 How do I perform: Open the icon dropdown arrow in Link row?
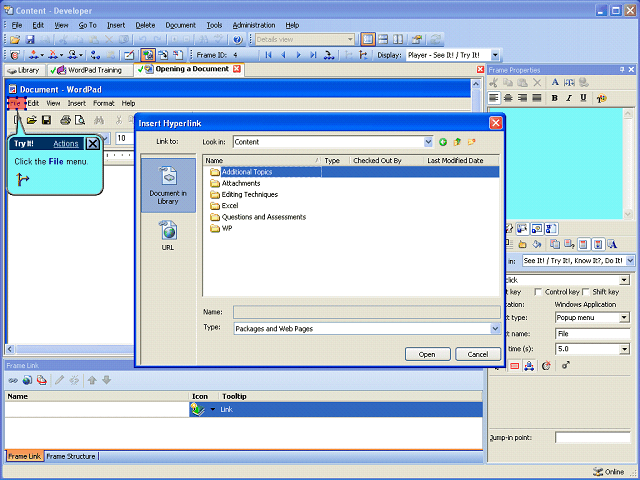(x=213, y=409)
